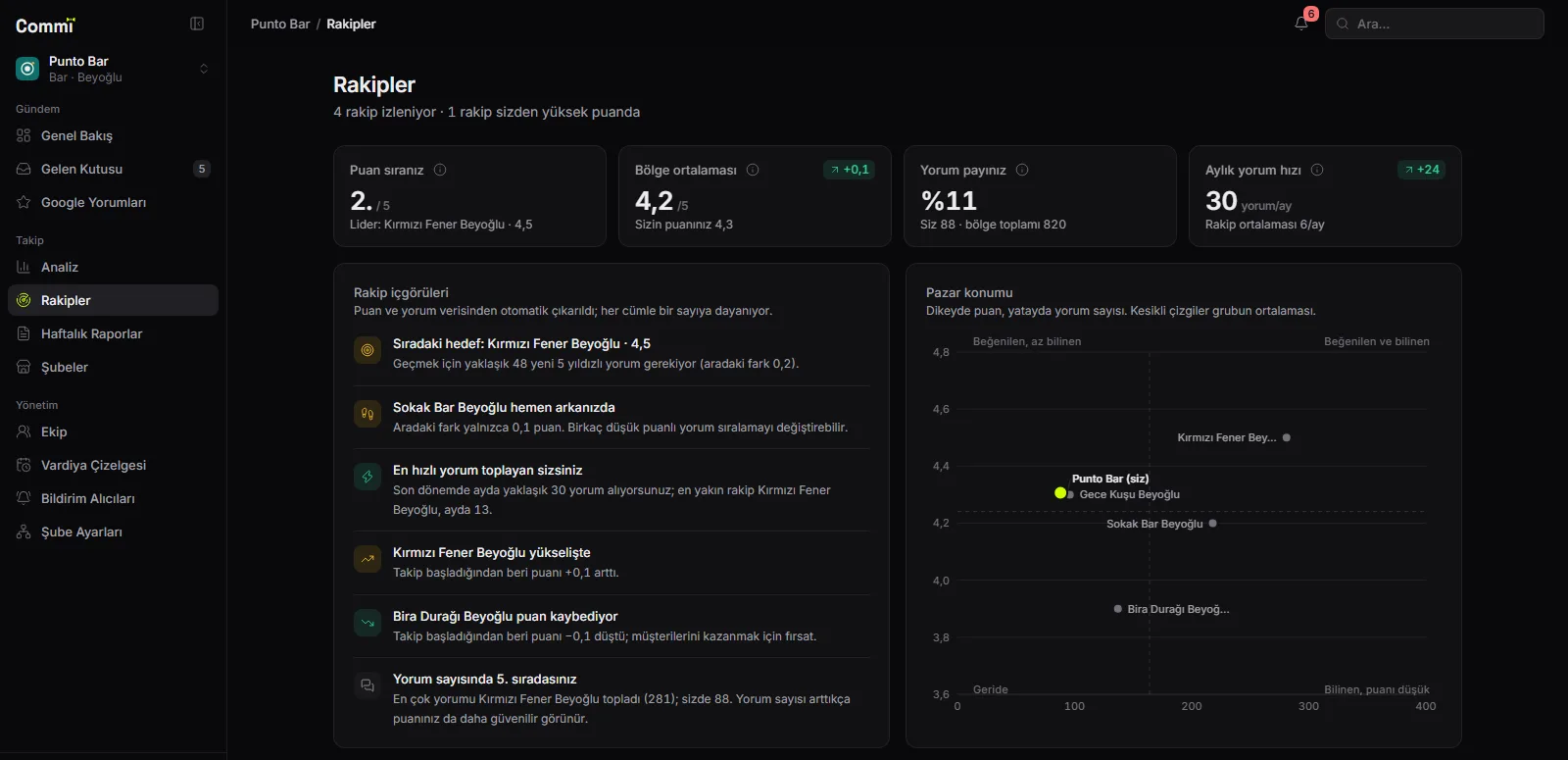Show info for Puan sıranız

[440, 170]
